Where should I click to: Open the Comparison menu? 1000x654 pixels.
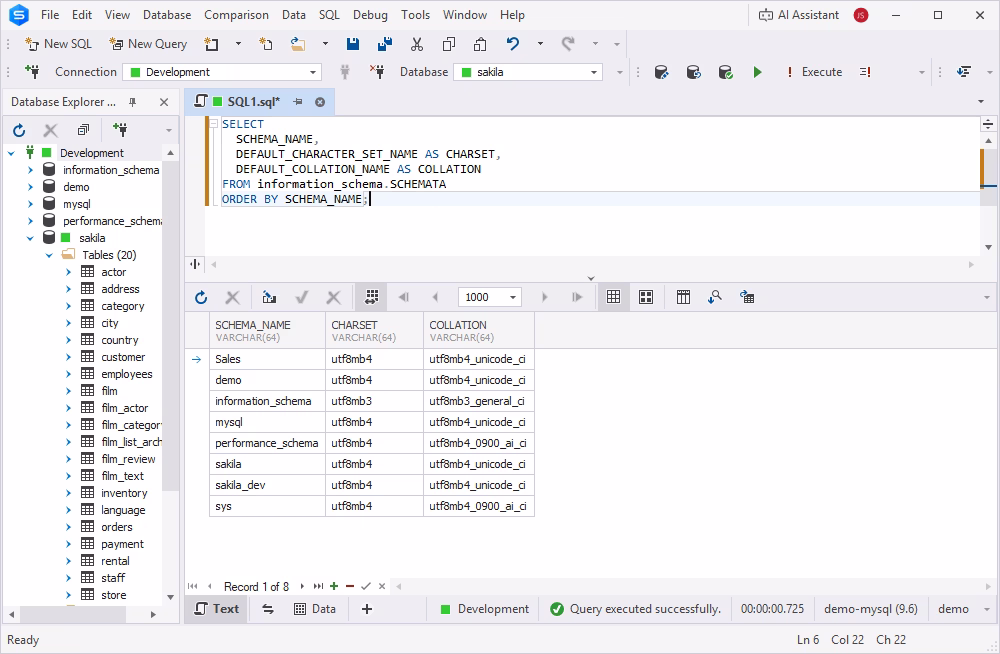point(236,15)
